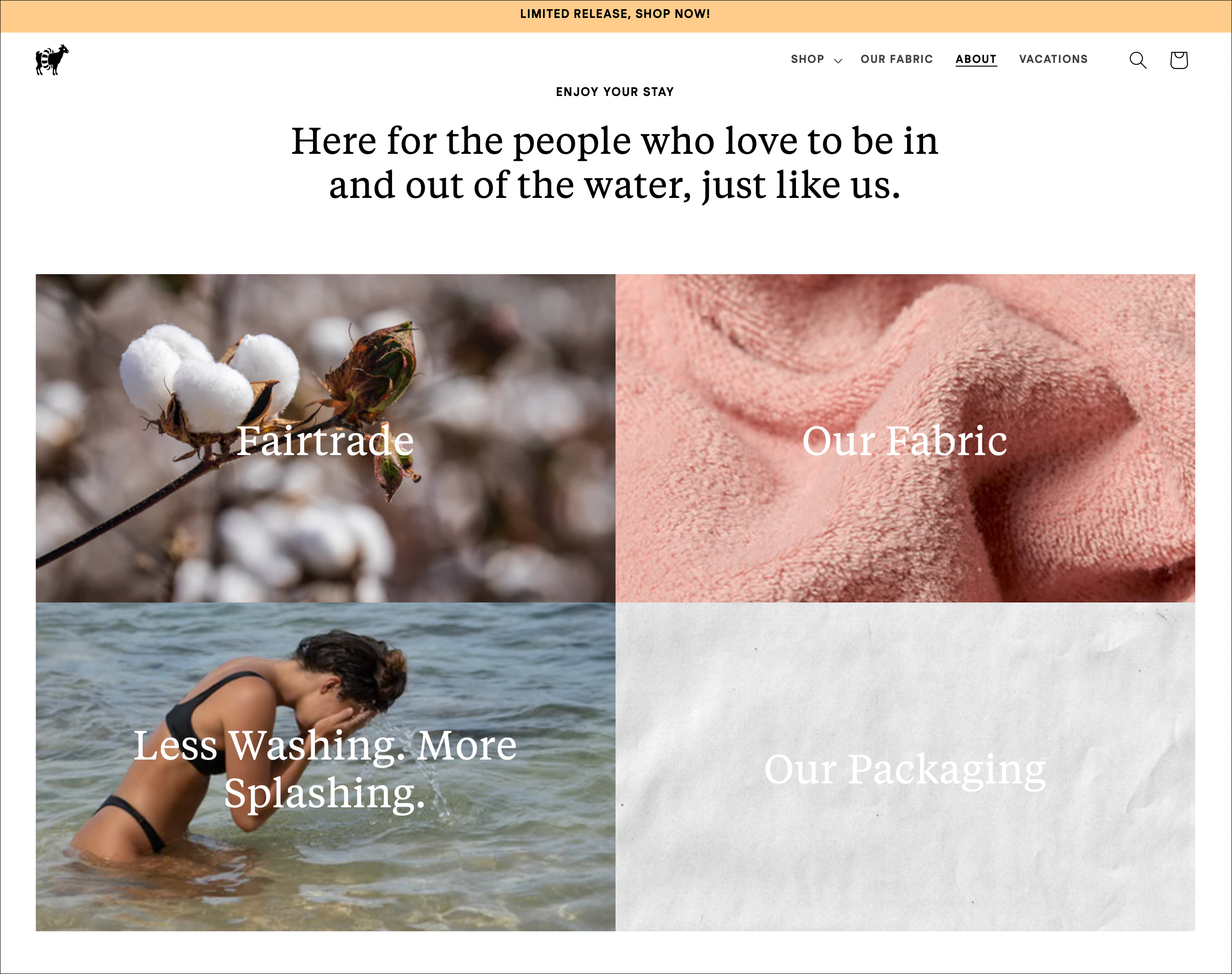Click the Enjoy Your Stay caption
The image size is (1232, 974).
click(615, 92)
